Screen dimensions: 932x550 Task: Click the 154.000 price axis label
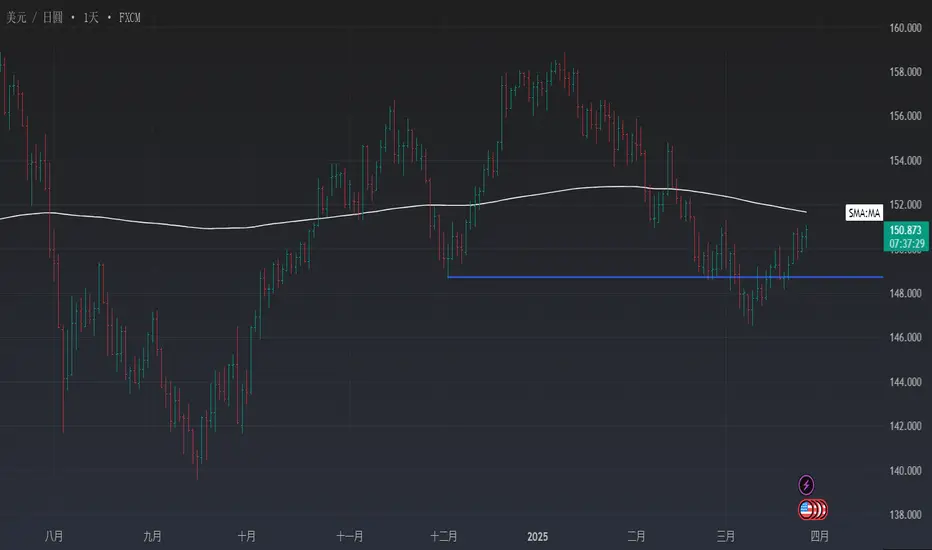point(905,161)
